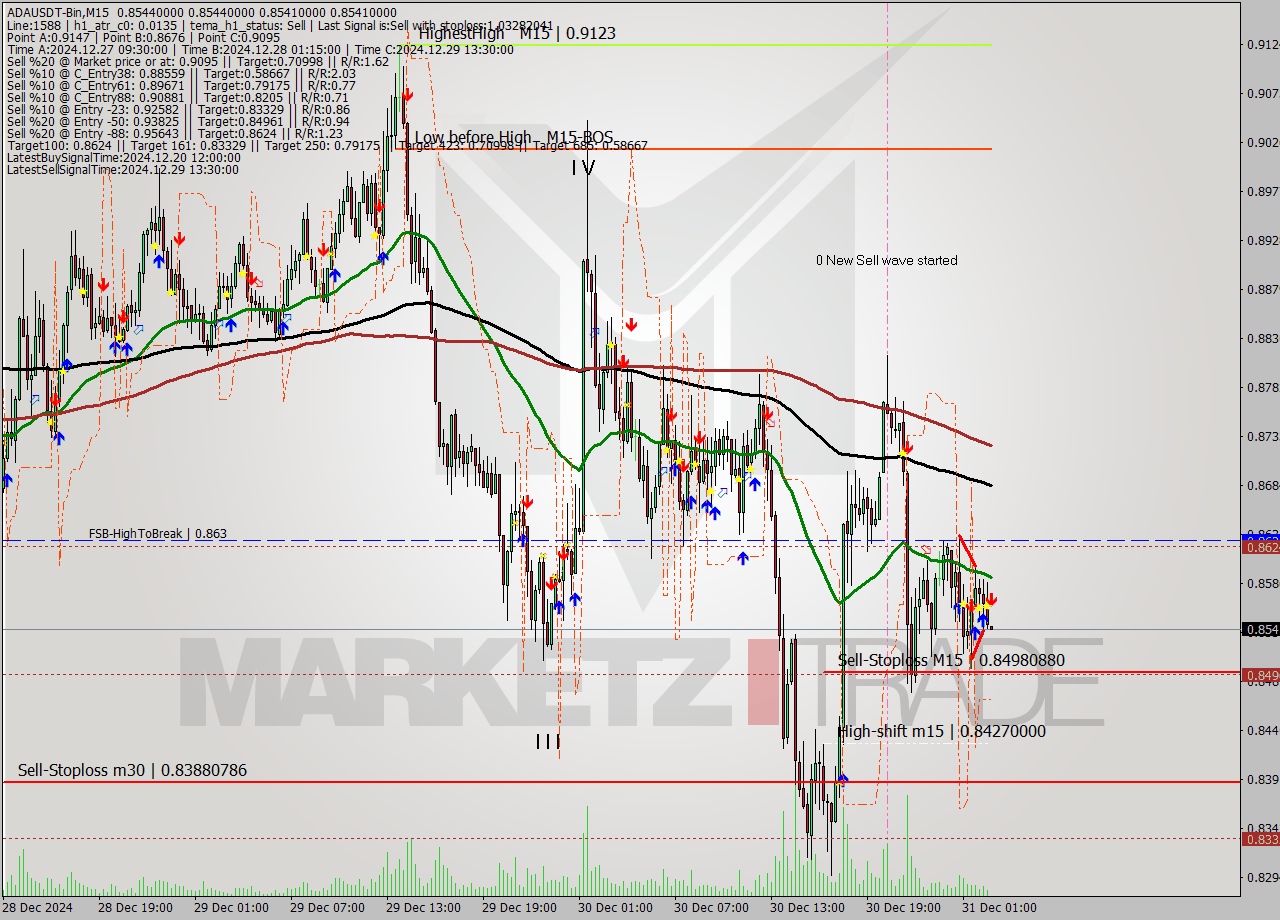Click the '30 Dec 19:00' time label
Screen dimensions: 1280x920
pos(904,908)
